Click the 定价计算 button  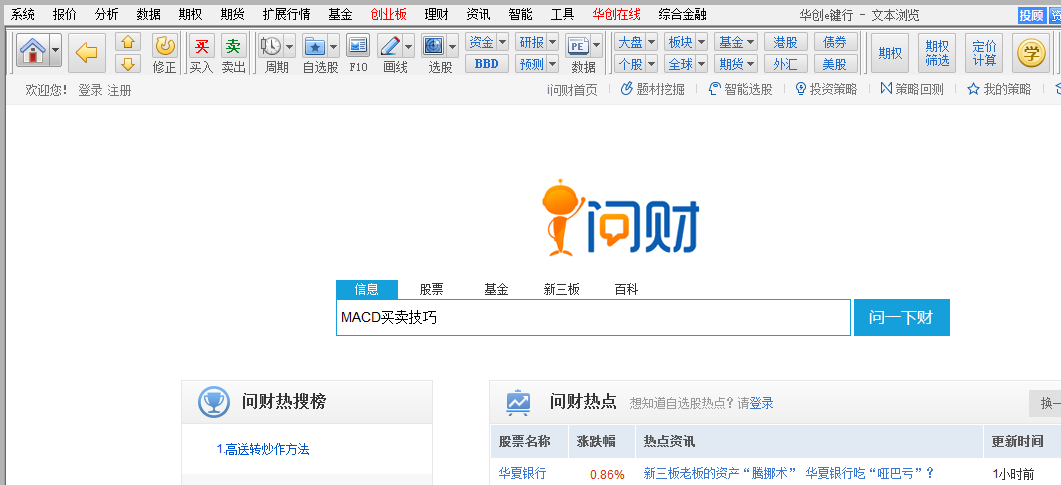[984, 53]
